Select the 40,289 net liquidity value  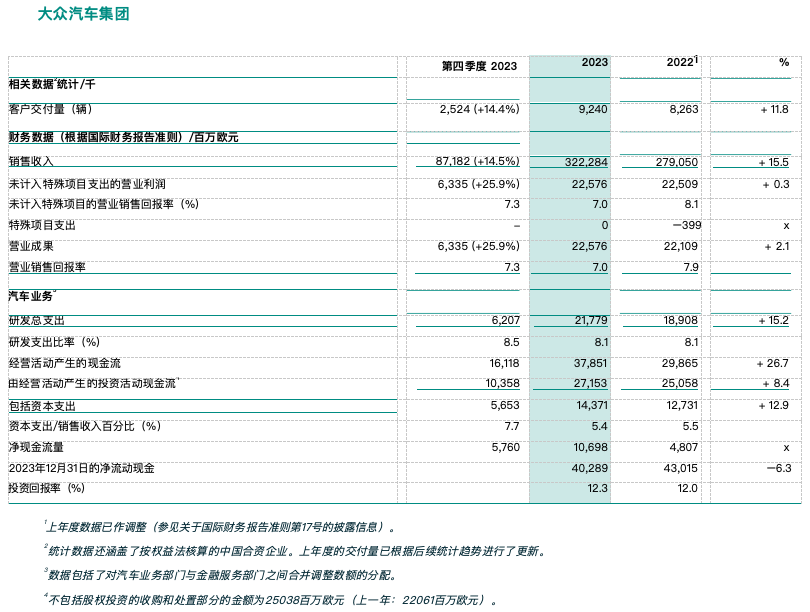[590, 468]
